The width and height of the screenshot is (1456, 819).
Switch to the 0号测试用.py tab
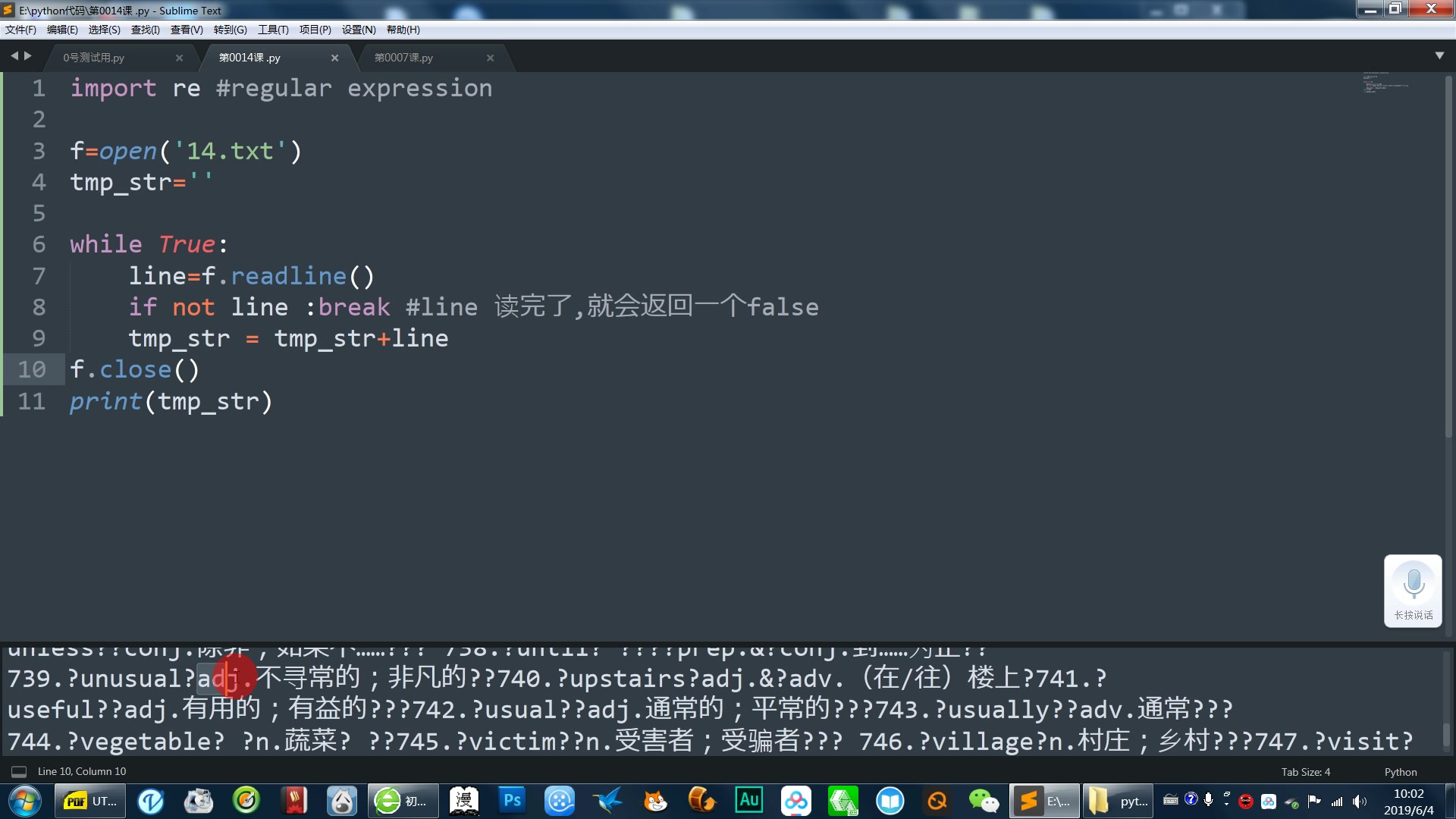point(94,58)
